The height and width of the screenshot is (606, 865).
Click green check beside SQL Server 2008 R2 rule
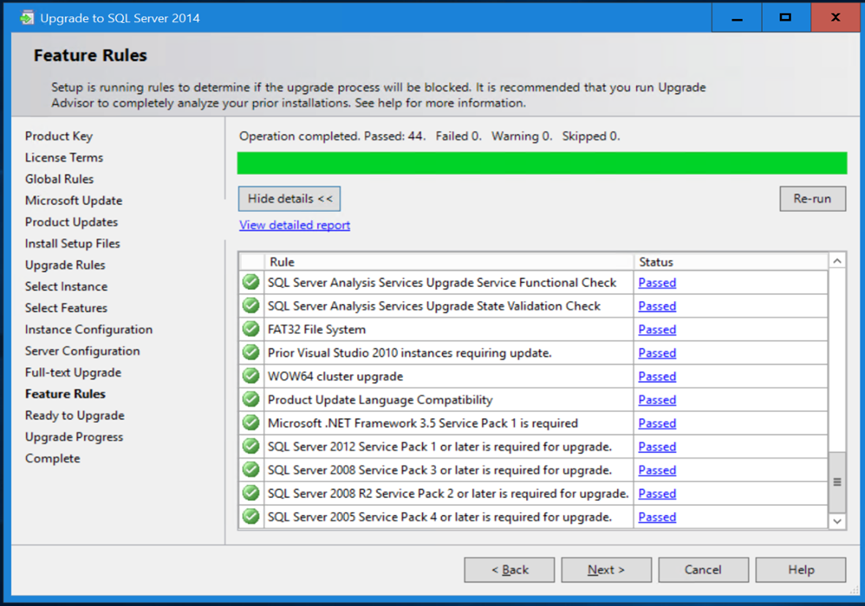pos(251,493)
